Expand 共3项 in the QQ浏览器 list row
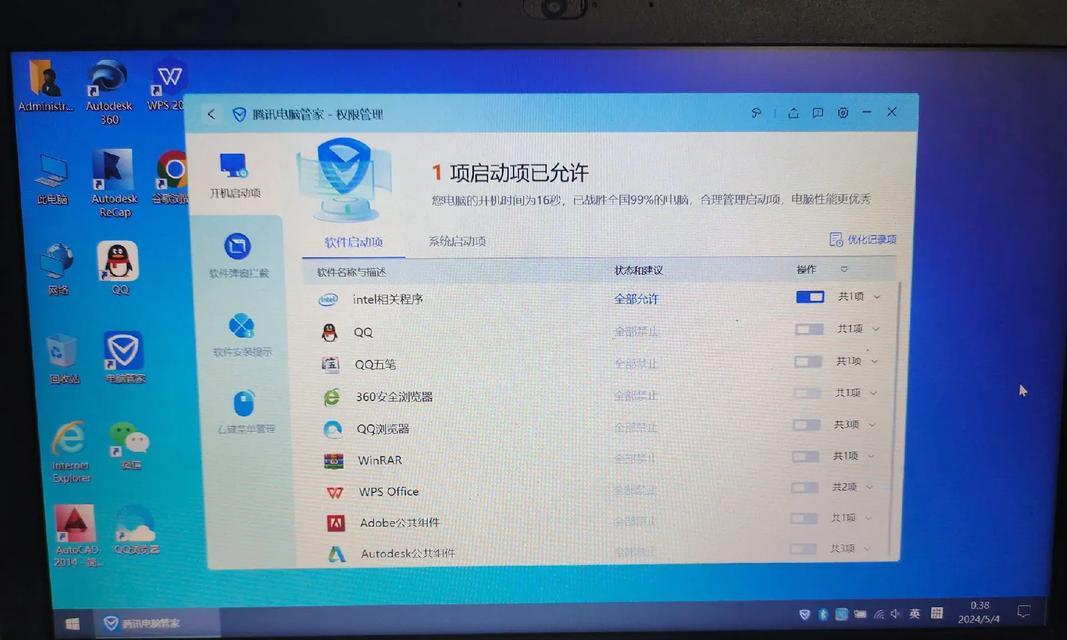 pyautogui.click(x=855, y=424)
